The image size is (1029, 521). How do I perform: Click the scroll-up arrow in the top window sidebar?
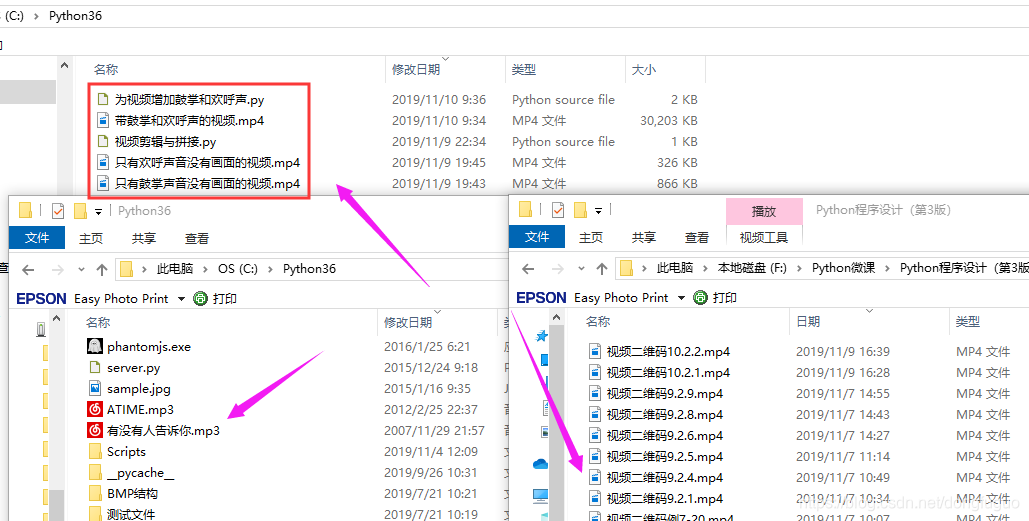64,66
